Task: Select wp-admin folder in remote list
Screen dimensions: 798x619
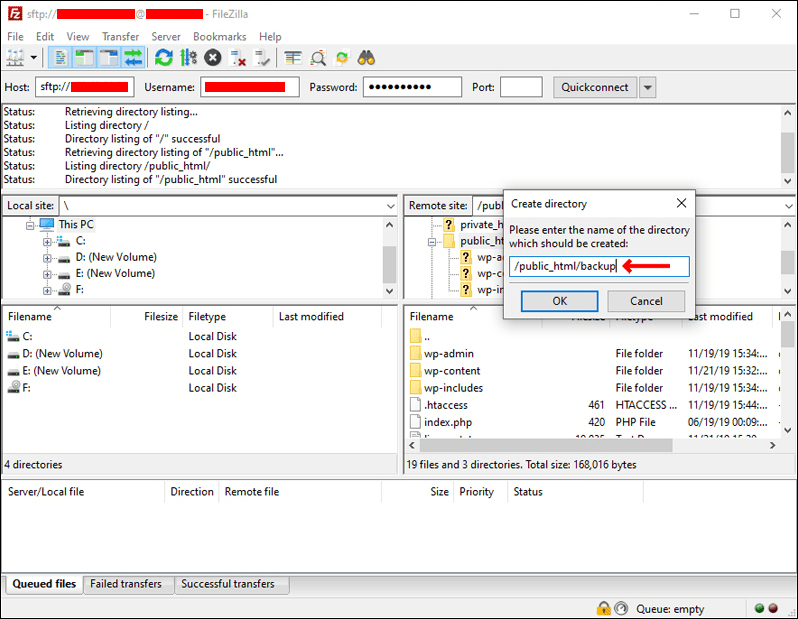Action: point(448,353)
